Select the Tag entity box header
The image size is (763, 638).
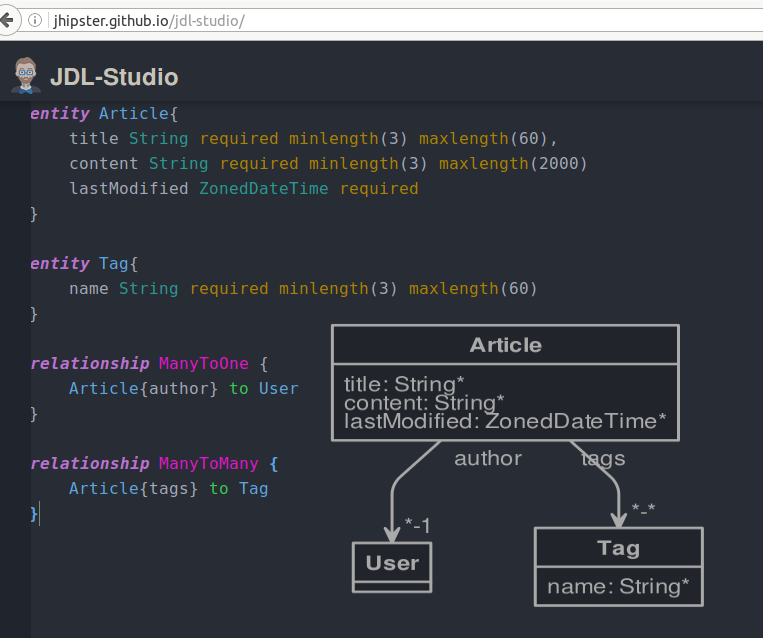pos(618,548)
